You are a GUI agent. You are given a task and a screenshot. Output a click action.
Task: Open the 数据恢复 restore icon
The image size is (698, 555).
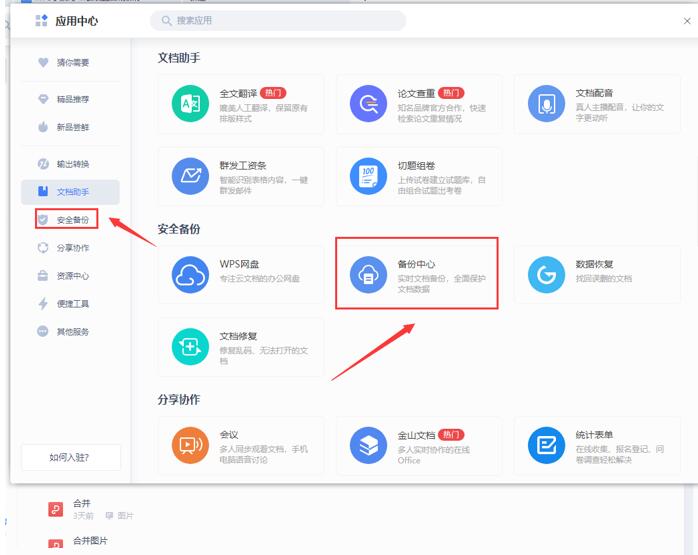(546, 275)
